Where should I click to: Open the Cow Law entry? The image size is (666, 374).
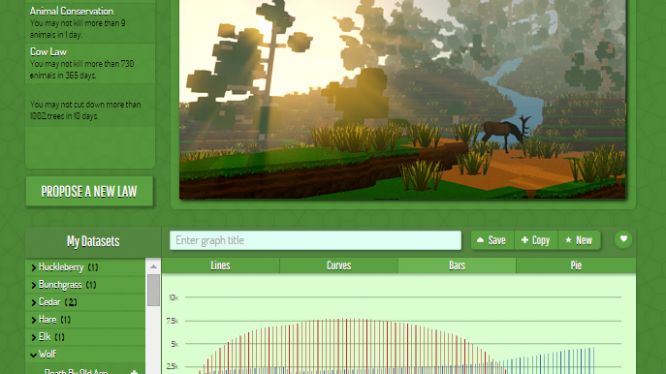pos(90,63)
